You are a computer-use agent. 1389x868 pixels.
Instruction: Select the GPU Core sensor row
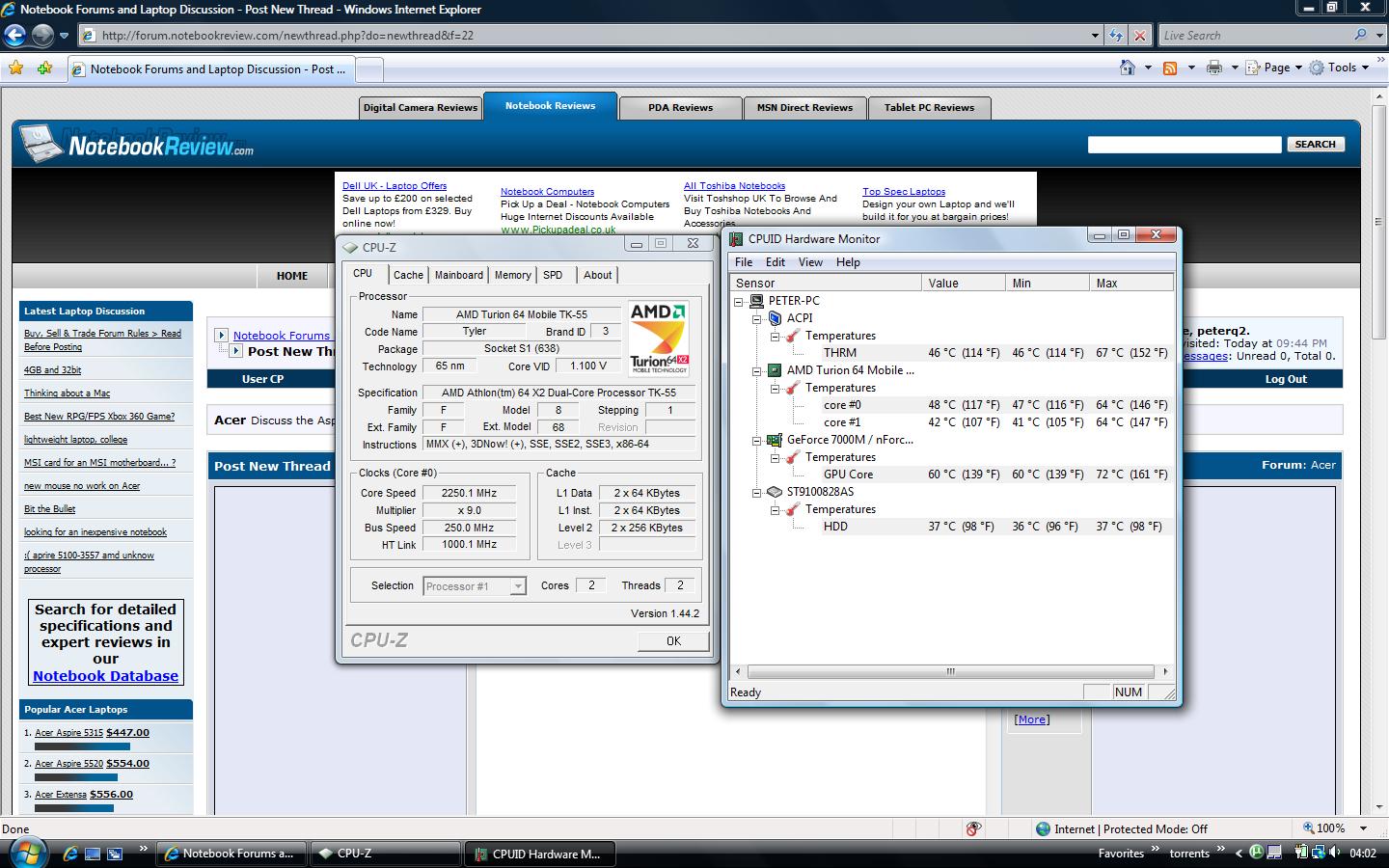[x=952, y=475]
